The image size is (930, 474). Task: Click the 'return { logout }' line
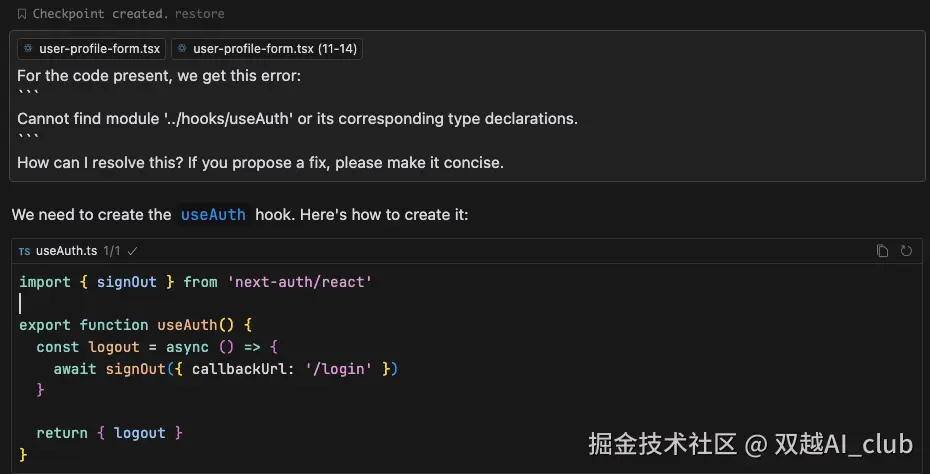coord(109,433)
